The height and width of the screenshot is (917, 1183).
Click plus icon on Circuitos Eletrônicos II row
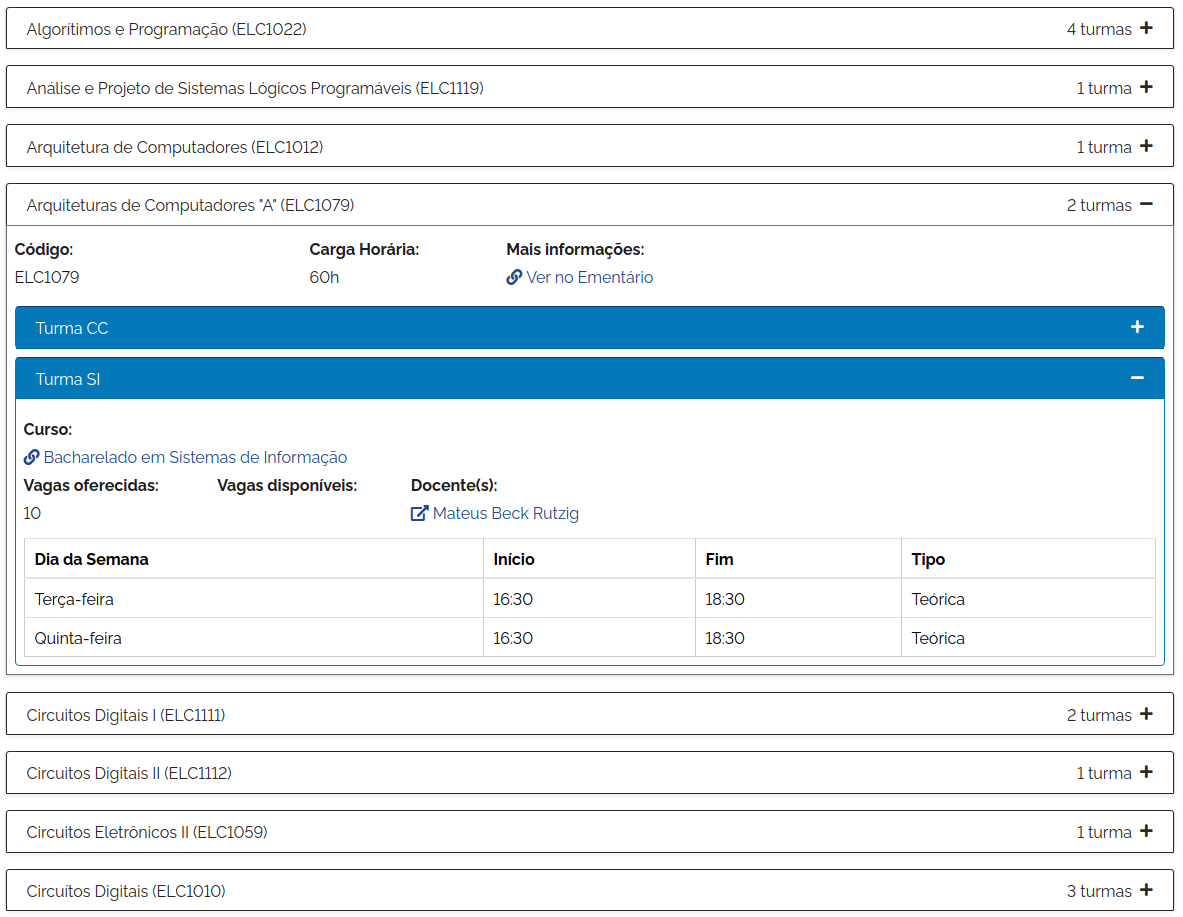(x=1146, y=831)
